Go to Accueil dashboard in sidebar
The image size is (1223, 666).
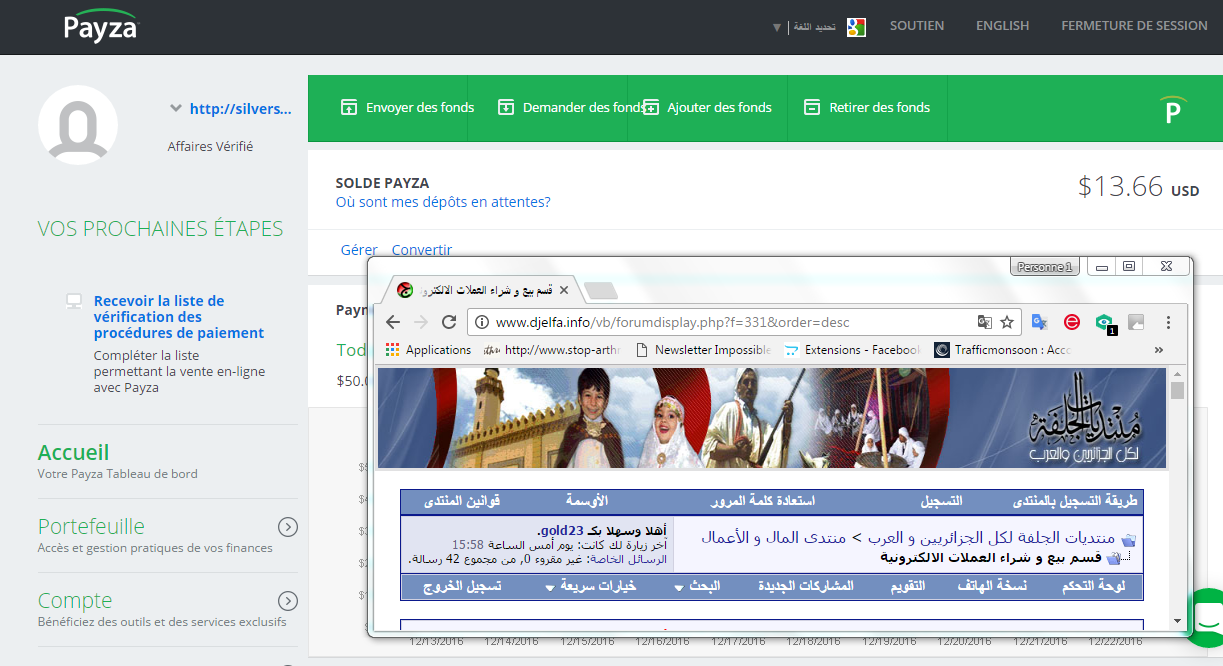click(73, 453)
